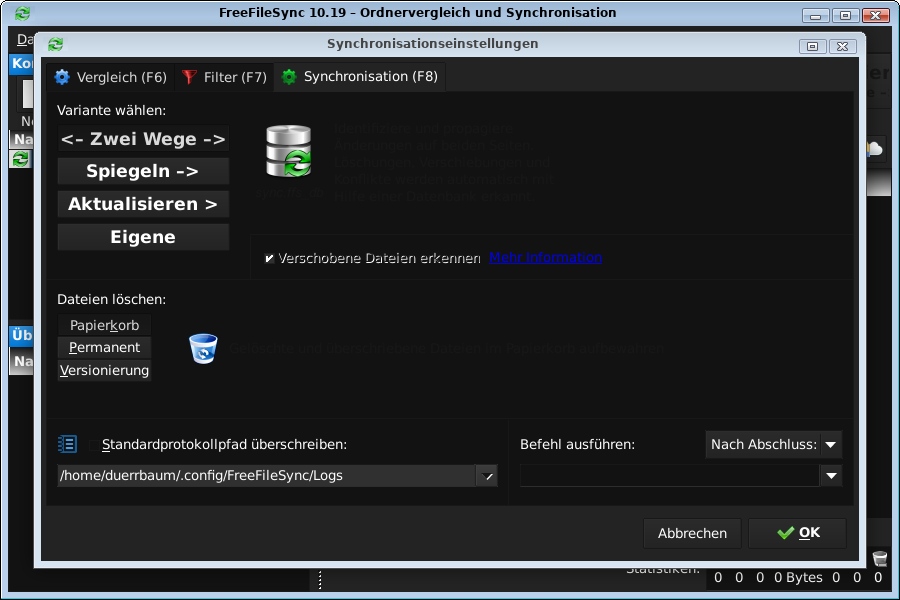
Task: Click the 0 Bytes statistic in main window
Action: [798, 578]
